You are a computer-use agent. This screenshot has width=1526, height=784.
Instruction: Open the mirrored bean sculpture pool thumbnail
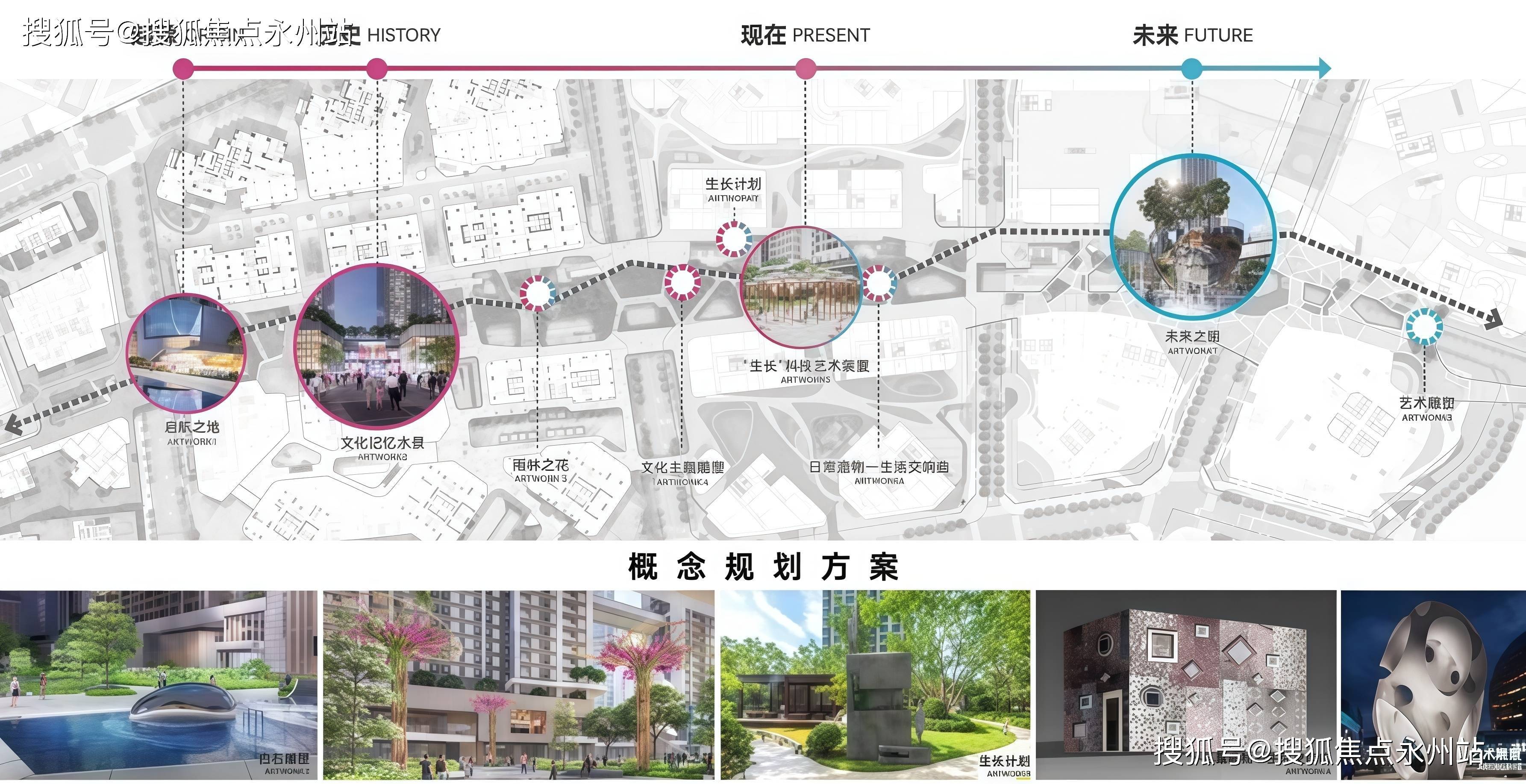click(x=159, y=684)
